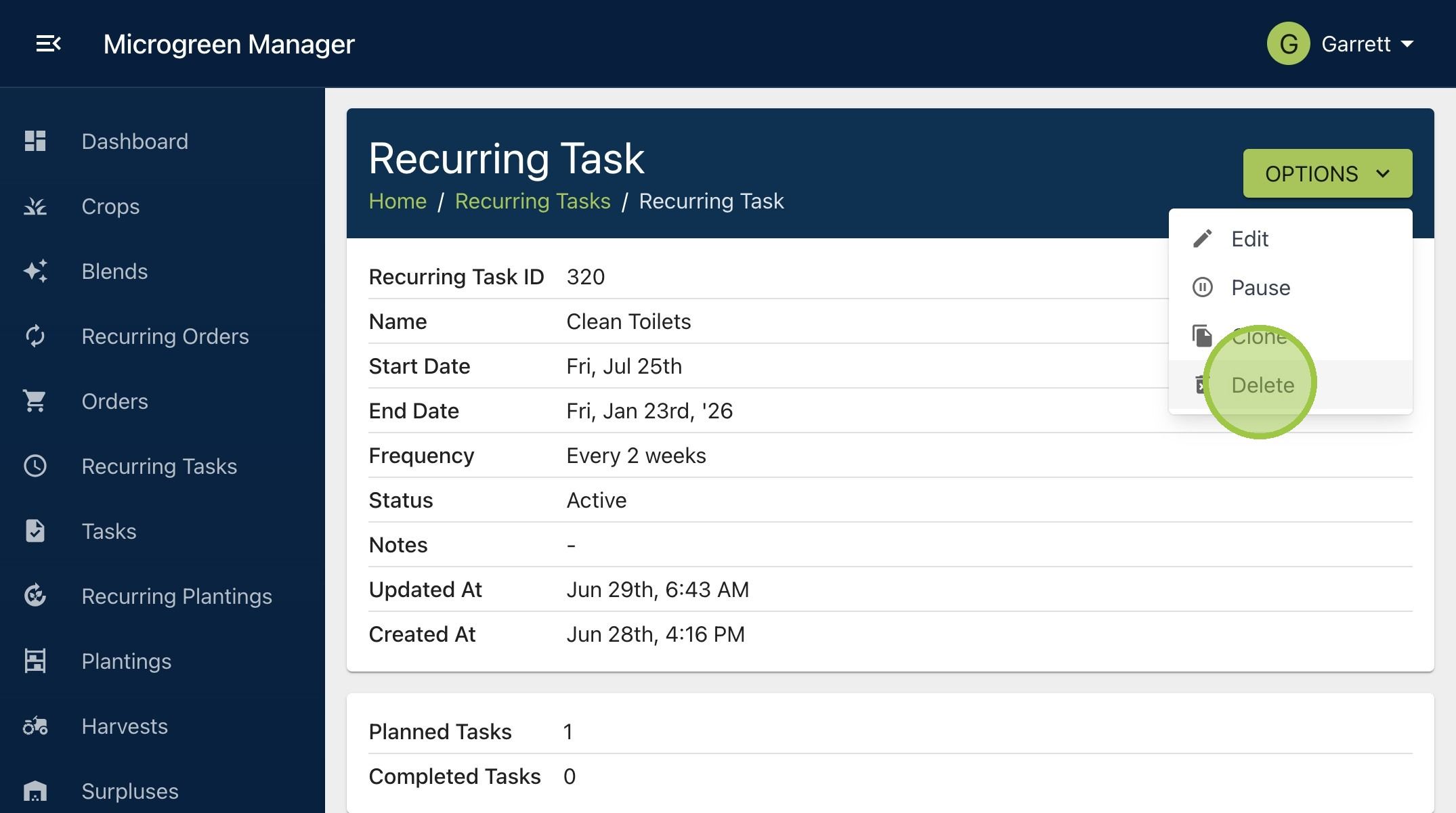Click the Recurring Task page heading
The width and height of the screenshot is (1456, 813).
[x=506, y=158]
